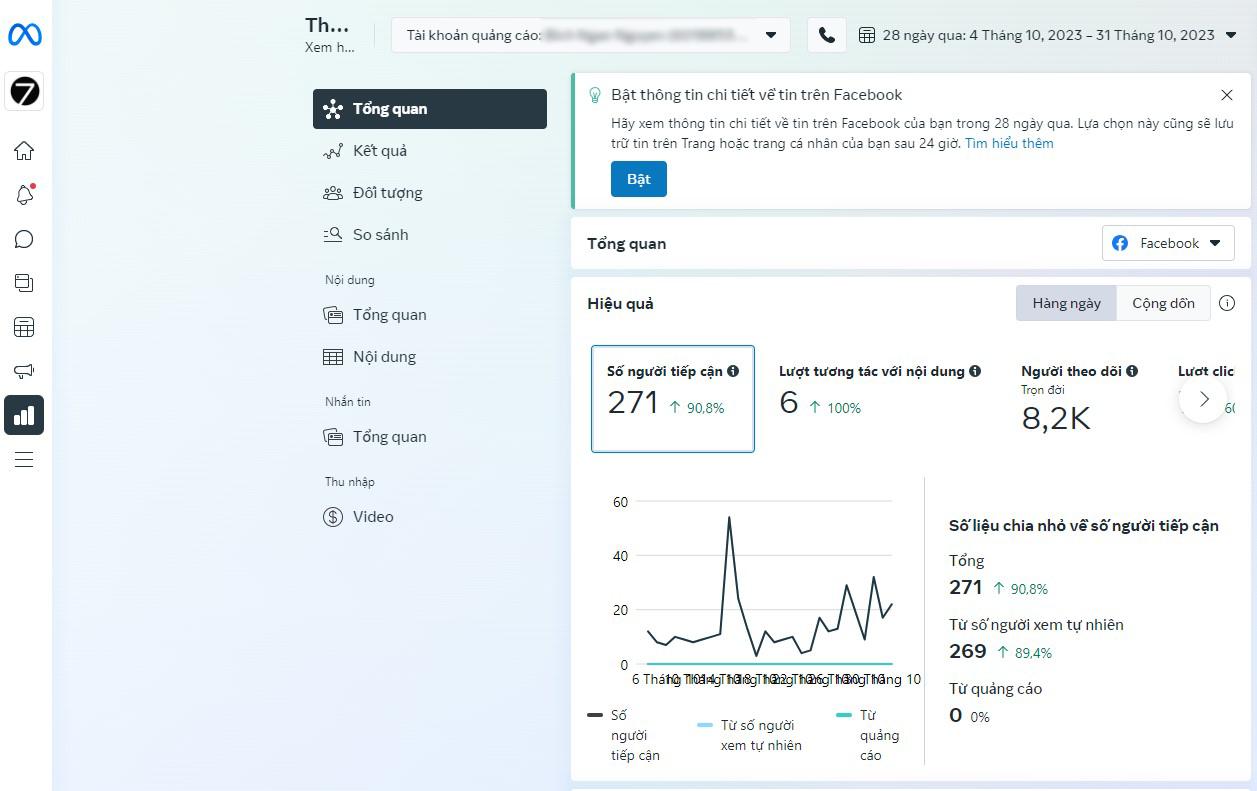This screenshot has width=1257, height=791.
Task: Follow the Tìm hiểu thêm link
Action: click(1009, 143)
